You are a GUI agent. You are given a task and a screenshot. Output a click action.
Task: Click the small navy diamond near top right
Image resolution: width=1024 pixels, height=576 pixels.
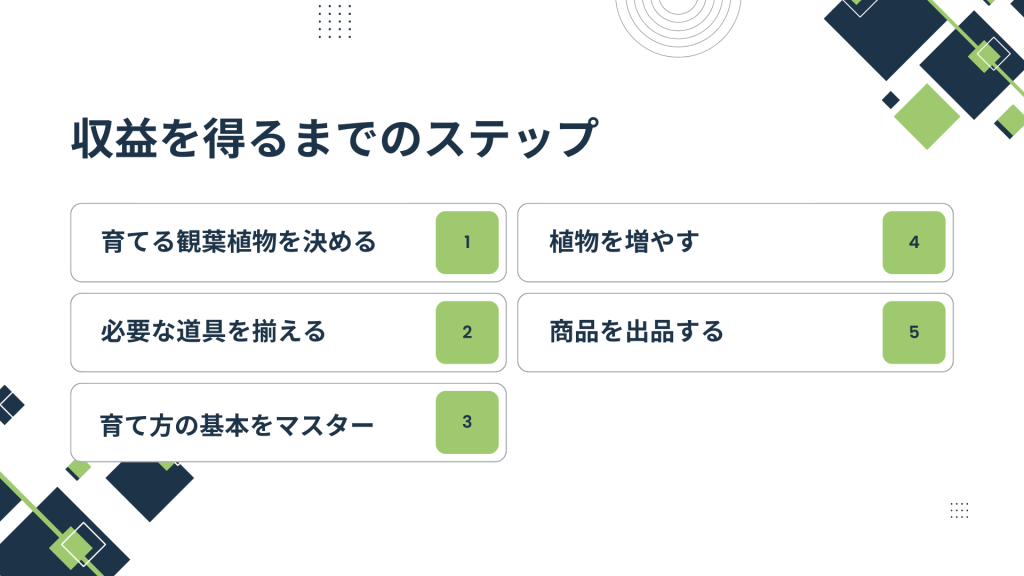891,100
